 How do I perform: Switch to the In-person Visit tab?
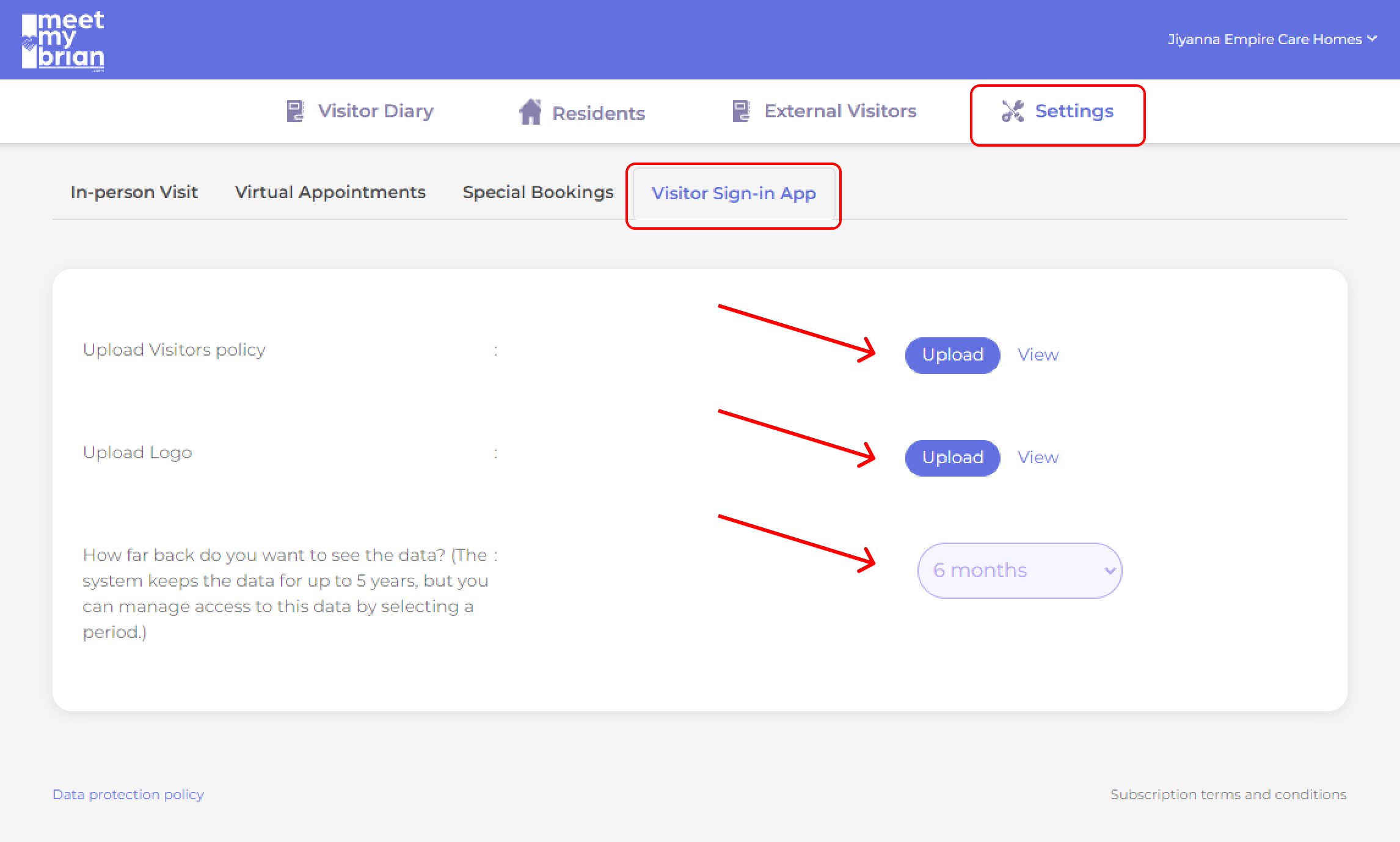point(134,192)
